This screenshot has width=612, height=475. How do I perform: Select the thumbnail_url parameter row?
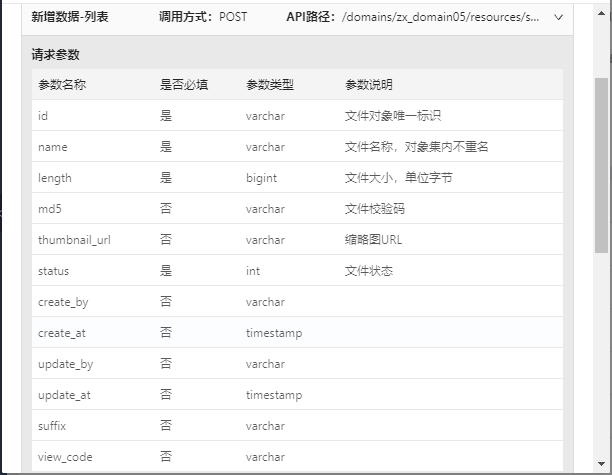(296, 240)
